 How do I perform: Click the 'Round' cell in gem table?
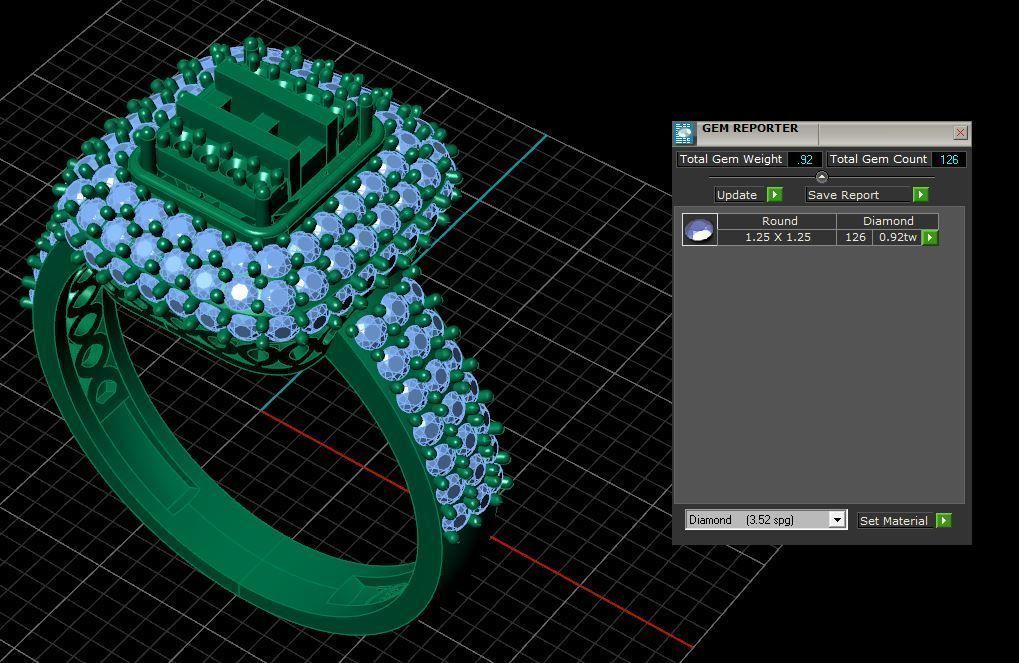(777, 221)
